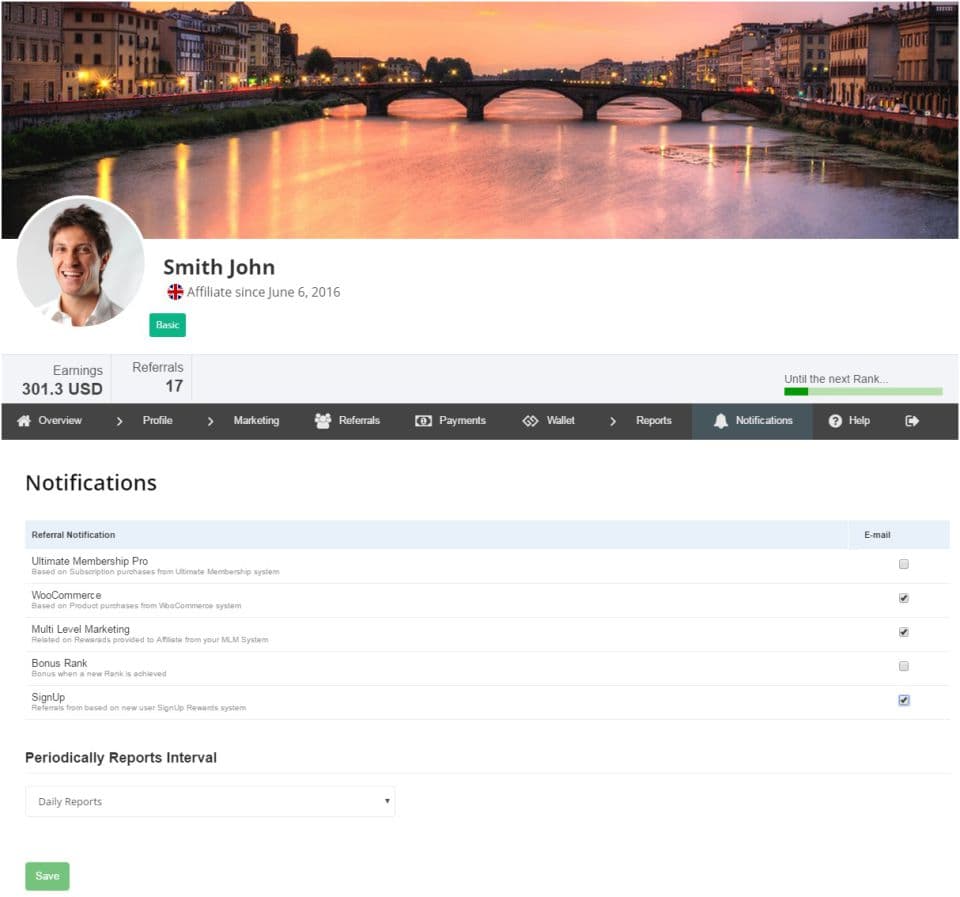Open the Overview tab
This screenshot has height=897, width=960.
[x=60, y=421]
